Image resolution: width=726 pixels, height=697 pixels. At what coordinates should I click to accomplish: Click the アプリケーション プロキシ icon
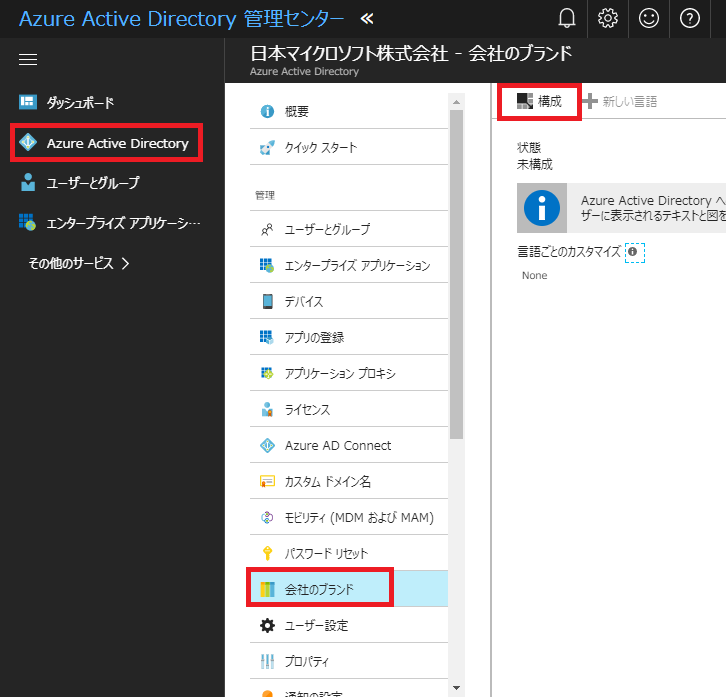267,373
